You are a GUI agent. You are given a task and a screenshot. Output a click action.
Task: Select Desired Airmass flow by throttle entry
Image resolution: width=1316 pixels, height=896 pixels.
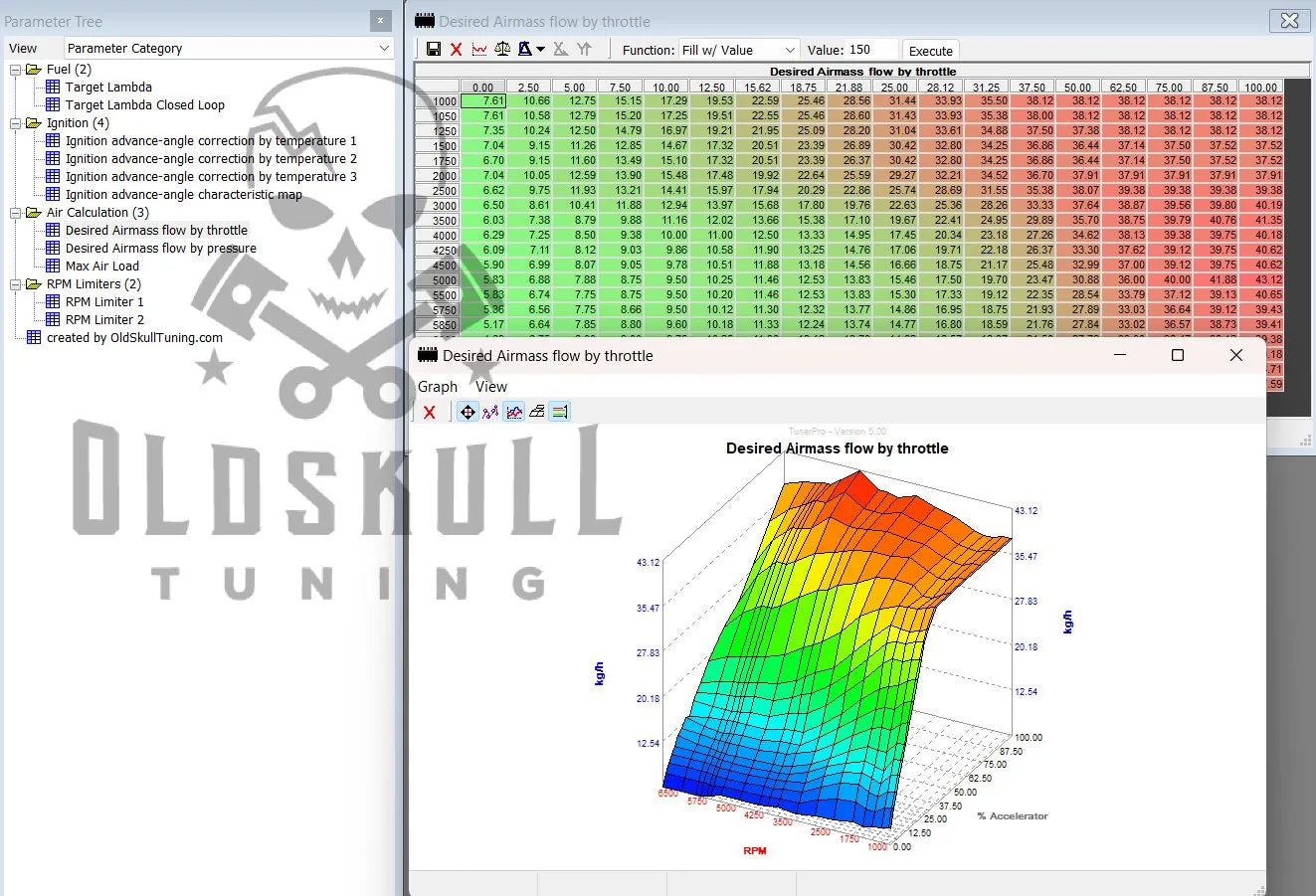click(x=156, y=231)
